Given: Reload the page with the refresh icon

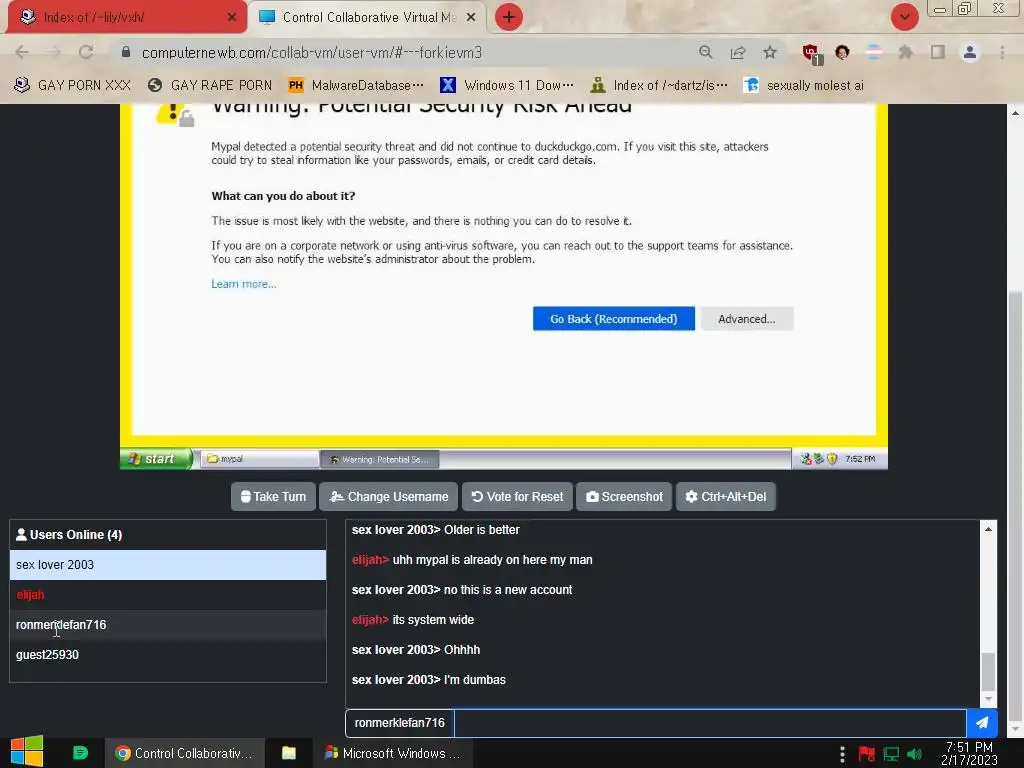Looking at the screenshot, I should coord(86,52).
